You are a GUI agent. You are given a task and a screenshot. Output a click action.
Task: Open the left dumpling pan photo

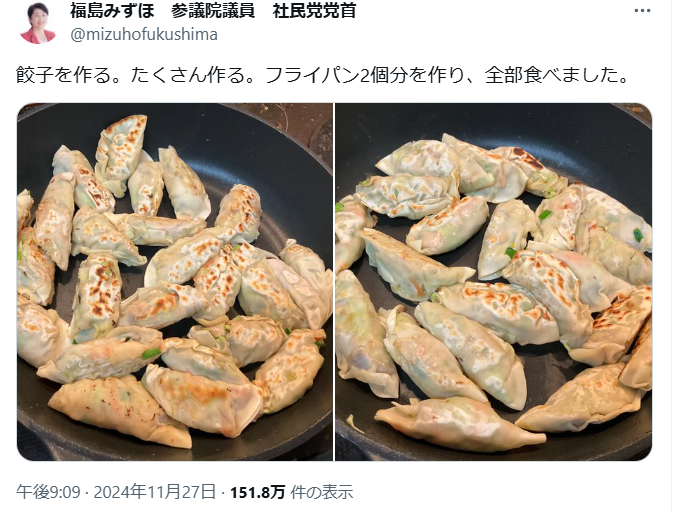tap(175, 282)
